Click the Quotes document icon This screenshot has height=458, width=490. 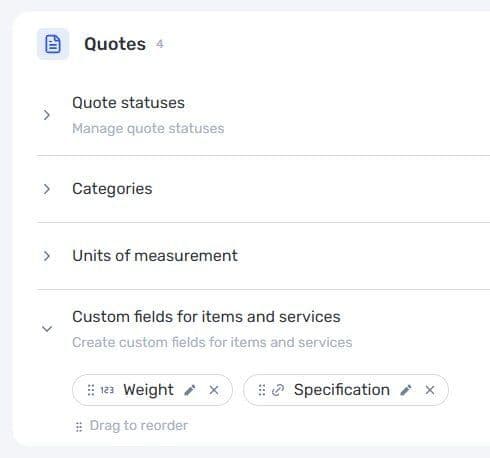(53, 44)
